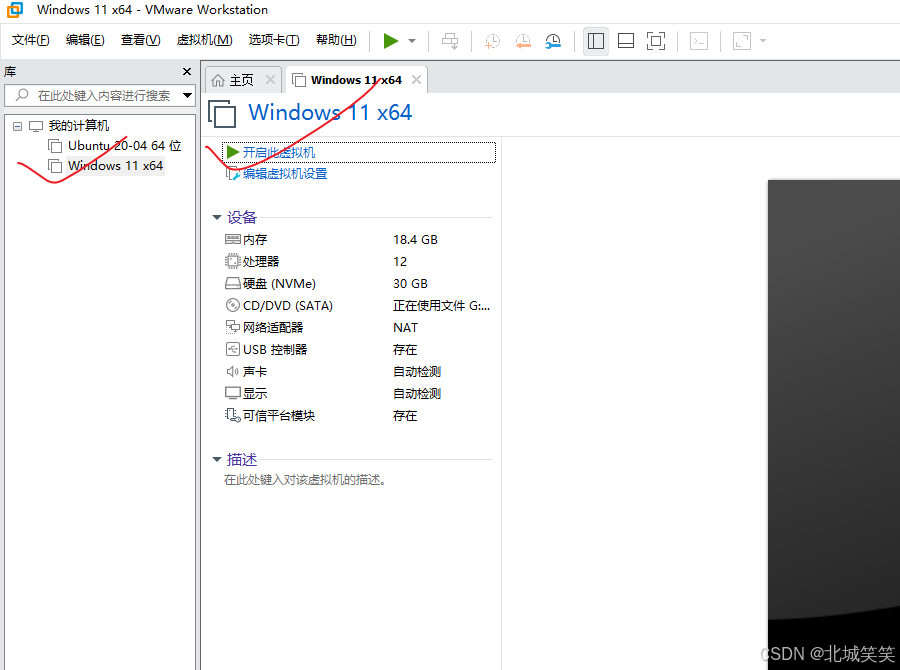The height and width of the screenshot is (670, 900).
Task: Click the 30 GB disk size value
Action: pos(410,284)
